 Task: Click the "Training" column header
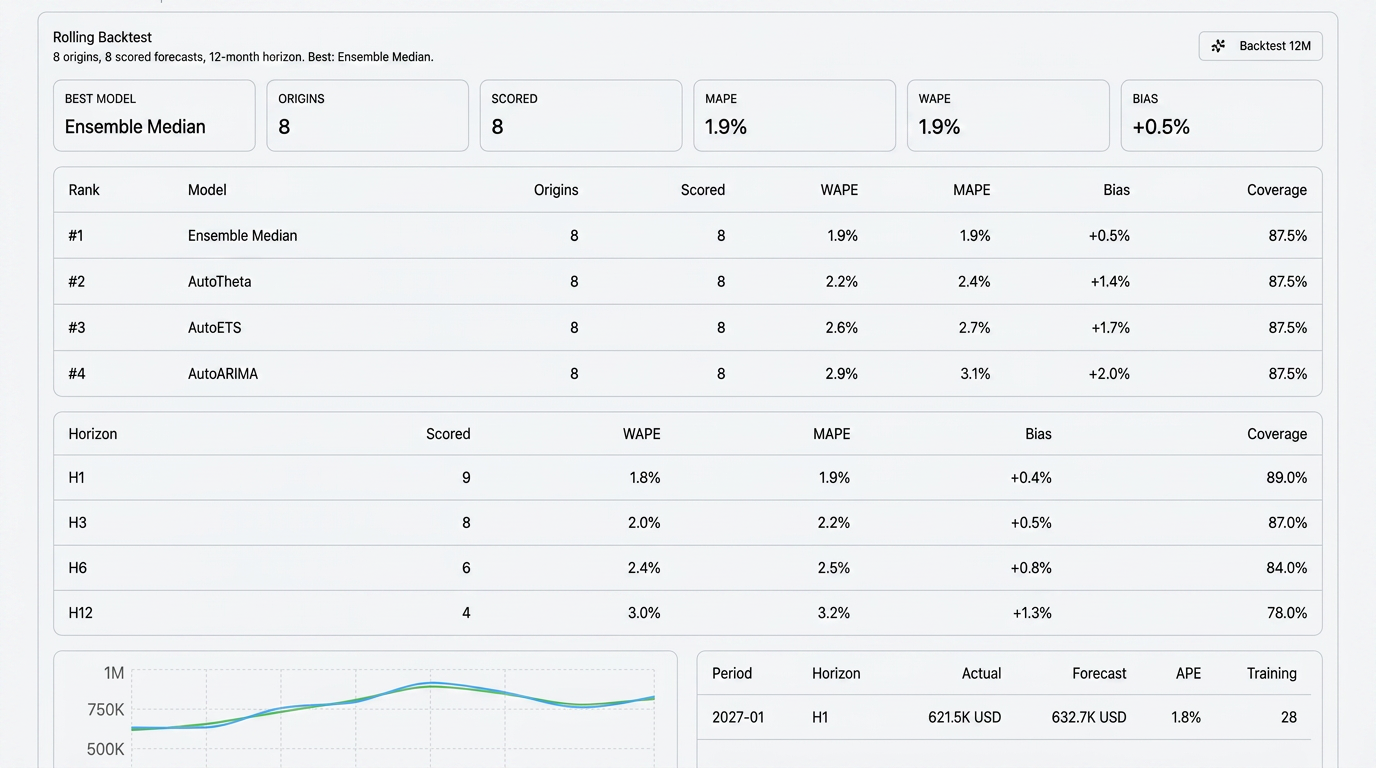1272,674
